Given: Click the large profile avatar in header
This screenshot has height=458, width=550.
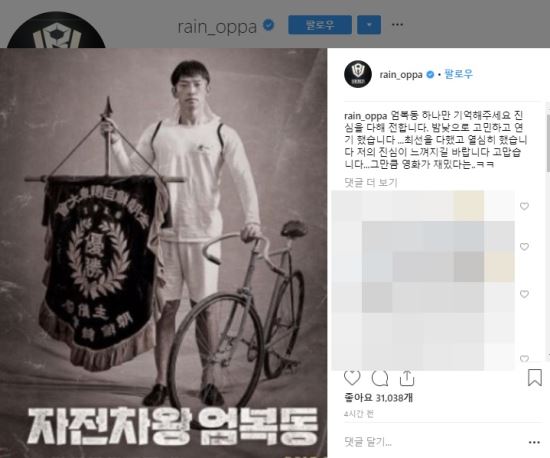Looking at the screenshot, I should 56,31.
